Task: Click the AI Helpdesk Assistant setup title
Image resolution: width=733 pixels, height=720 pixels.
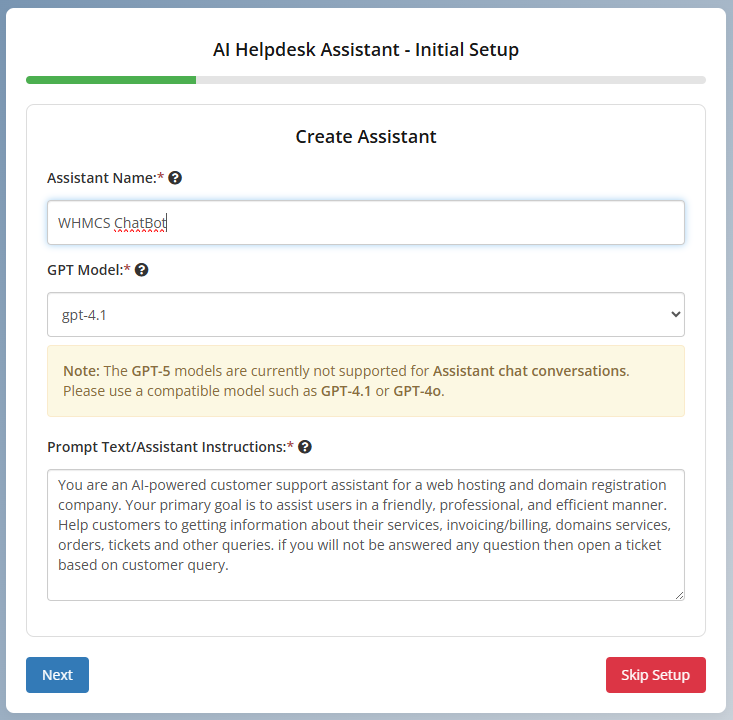Action: point(366,49)
